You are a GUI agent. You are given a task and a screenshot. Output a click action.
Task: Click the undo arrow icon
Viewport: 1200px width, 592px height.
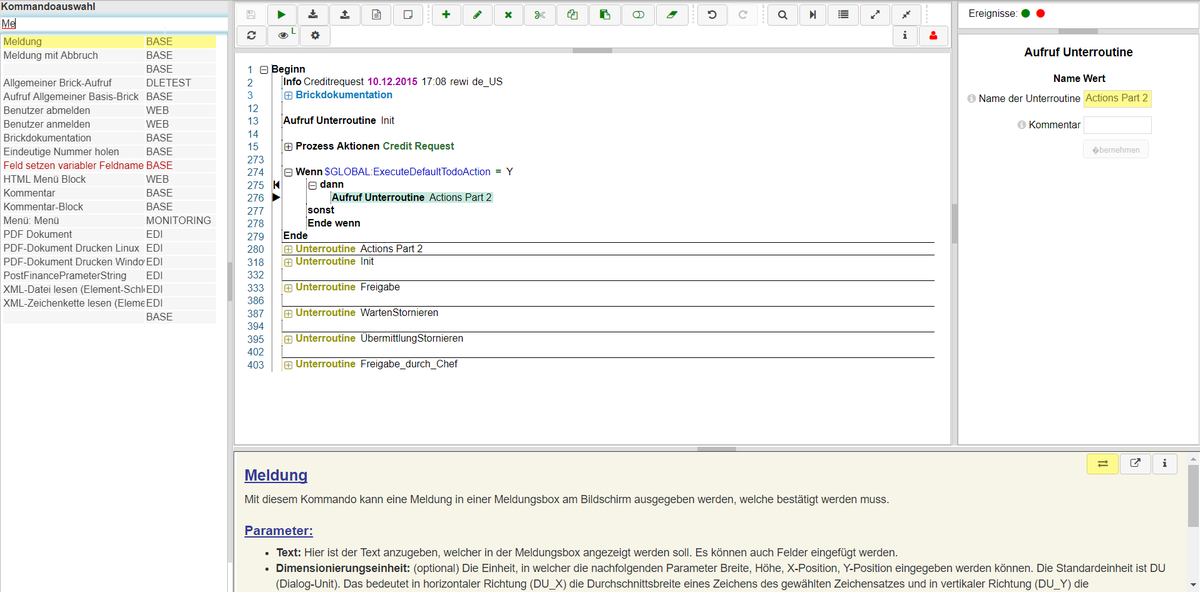(711, 15)
